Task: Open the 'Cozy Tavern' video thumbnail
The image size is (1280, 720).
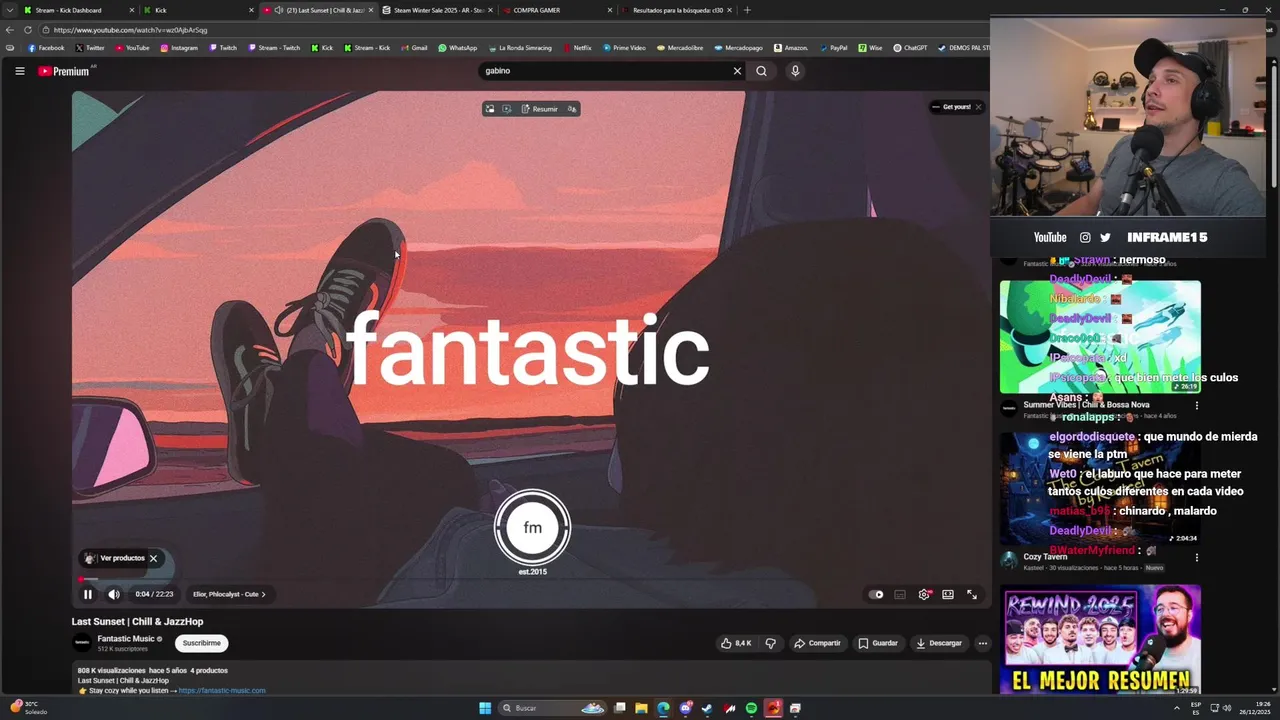Action: point(1100,489)
